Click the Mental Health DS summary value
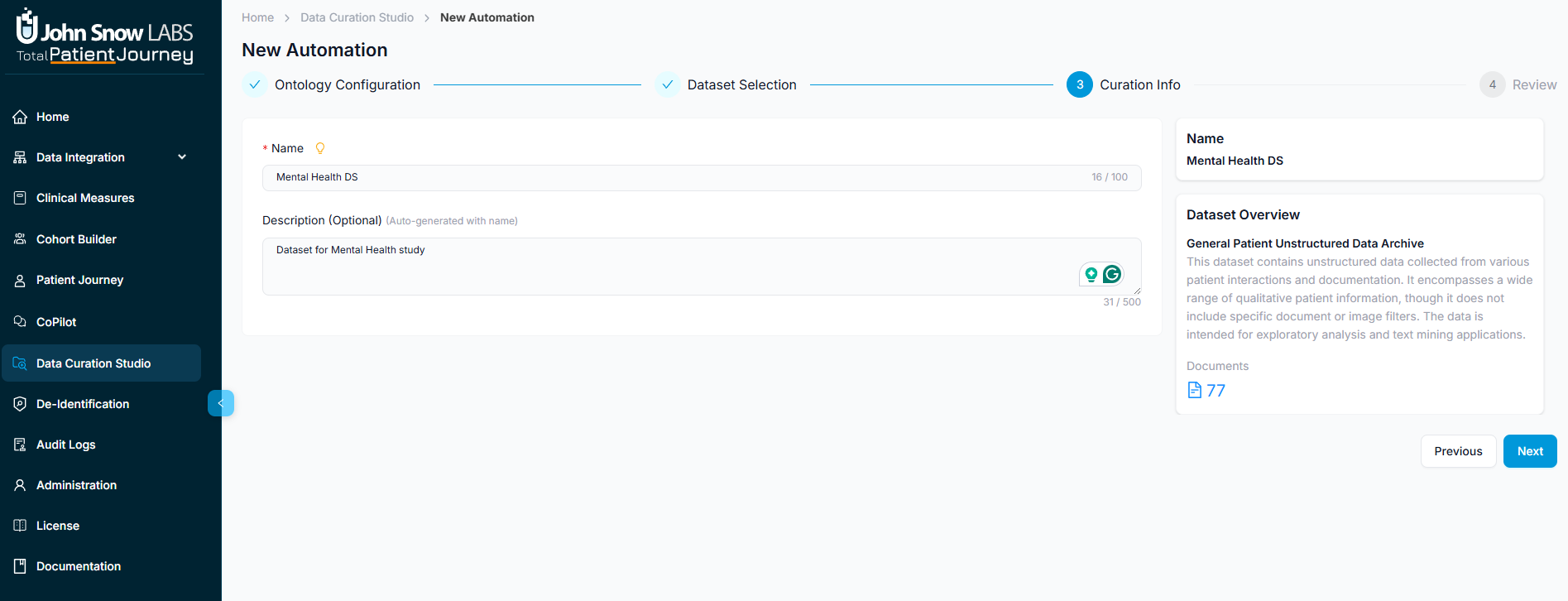The width and height of the screenshot is (1568, 601). tap(1235, 161)
